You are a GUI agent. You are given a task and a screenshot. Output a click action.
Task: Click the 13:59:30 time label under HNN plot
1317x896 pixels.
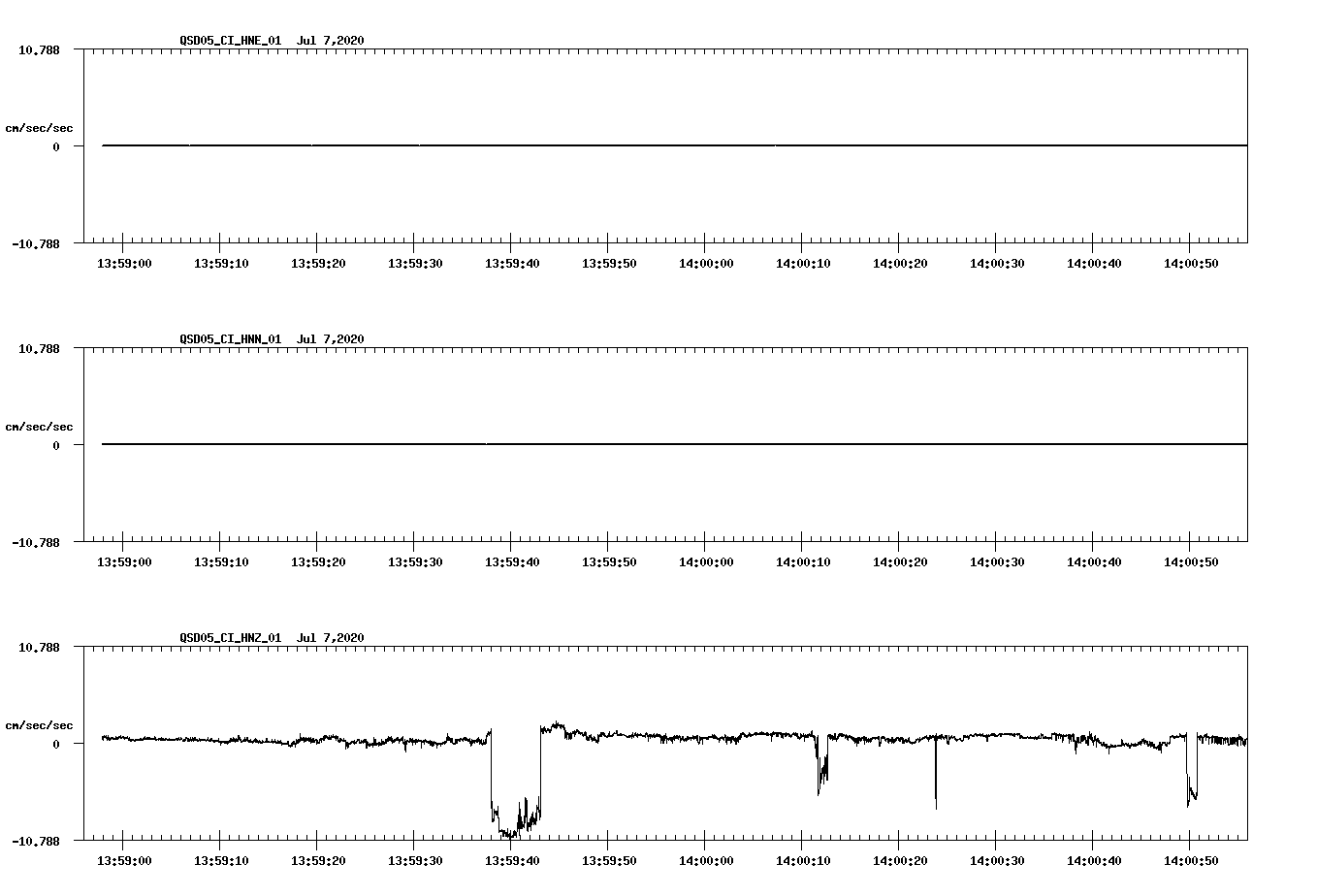point(415,562)
